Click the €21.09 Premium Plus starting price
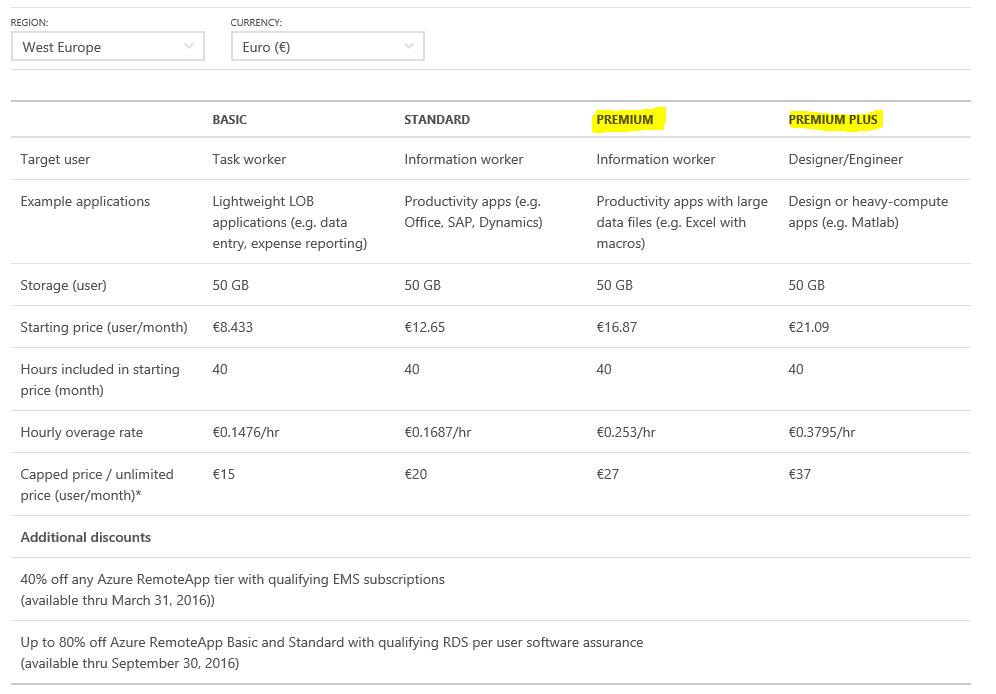The image size is (996, 694). tap(809, 327)
